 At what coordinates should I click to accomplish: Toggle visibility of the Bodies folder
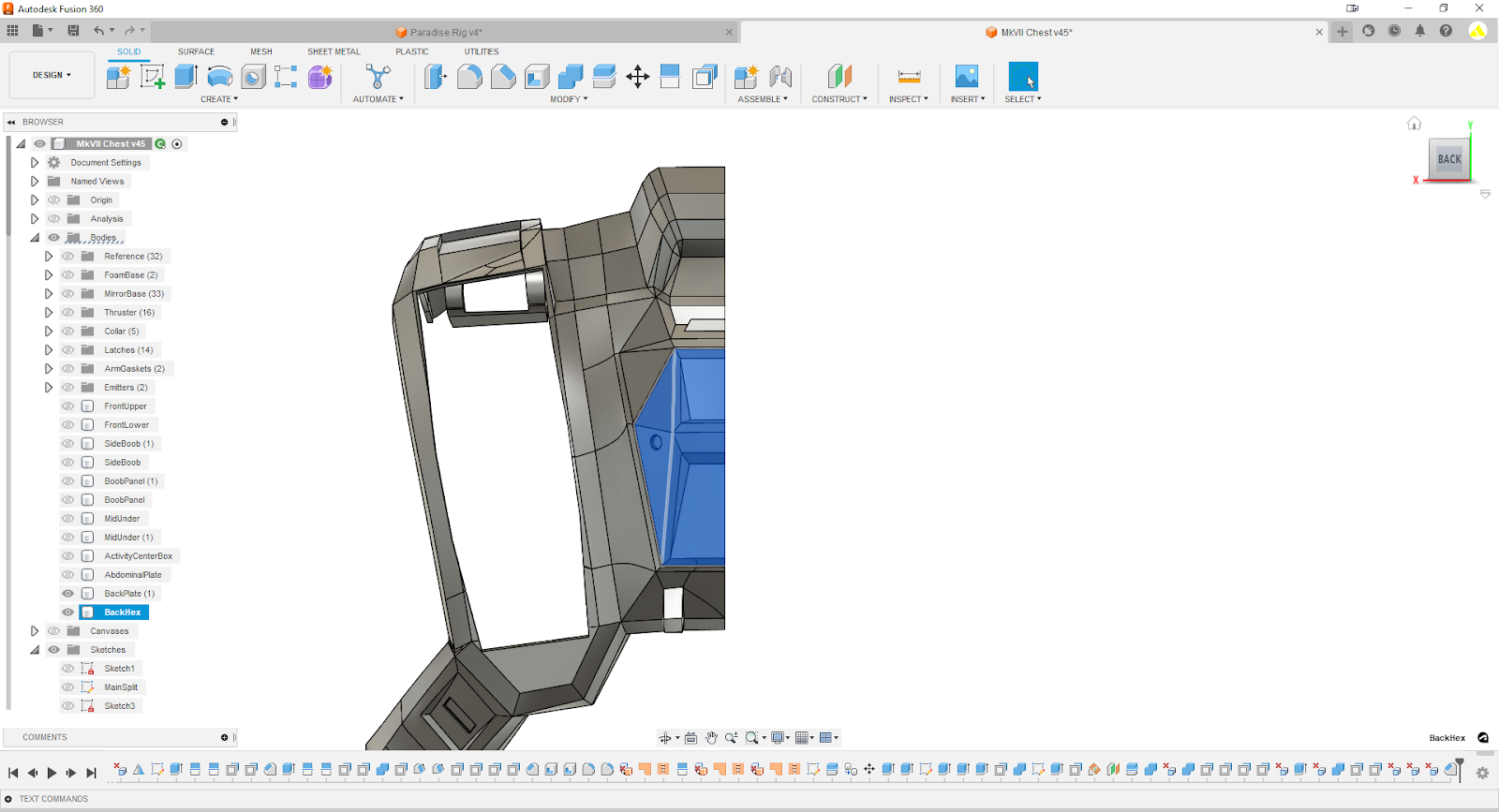click(53, 238)
